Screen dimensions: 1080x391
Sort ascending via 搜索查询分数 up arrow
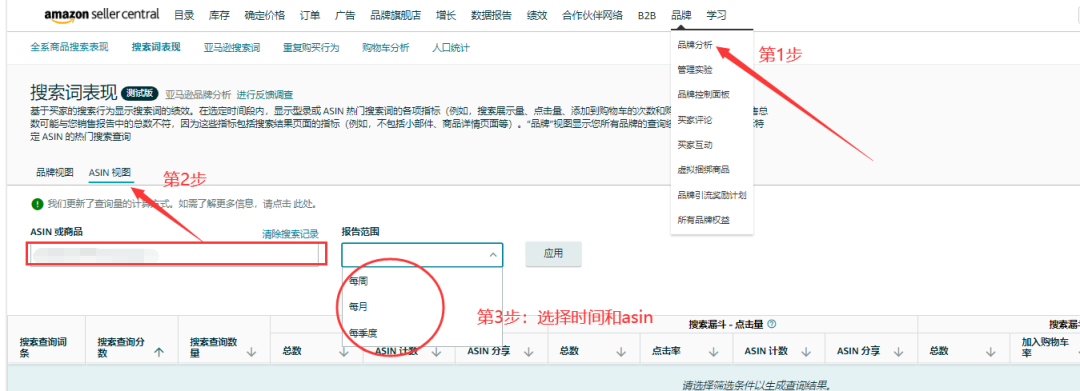pyautogui.click(x=159, y=352)
